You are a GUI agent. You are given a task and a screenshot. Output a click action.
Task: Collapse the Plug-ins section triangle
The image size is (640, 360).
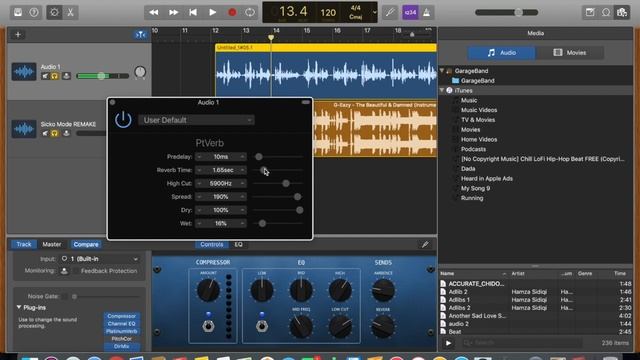click(x=19, y=307)
